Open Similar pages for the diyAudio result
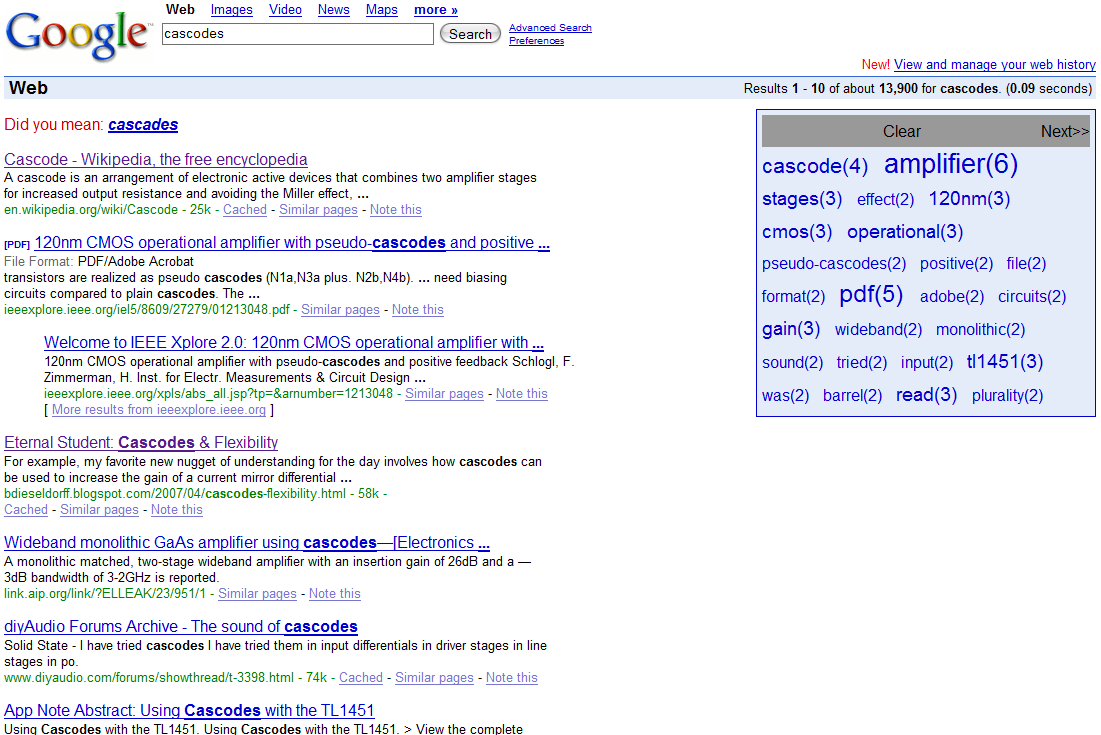This screenshot has height=735, width=1101. point(435,677)
